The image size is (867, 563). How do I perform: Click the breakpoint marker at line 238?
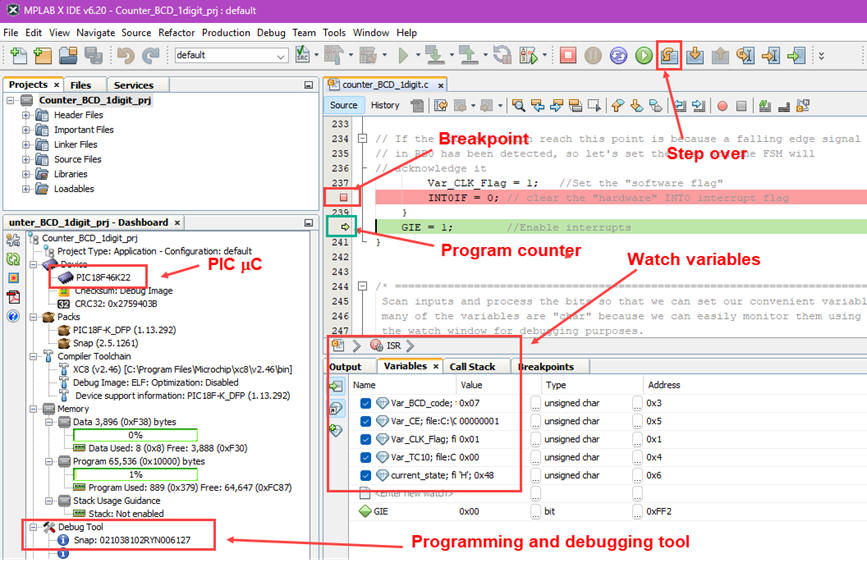343,197
